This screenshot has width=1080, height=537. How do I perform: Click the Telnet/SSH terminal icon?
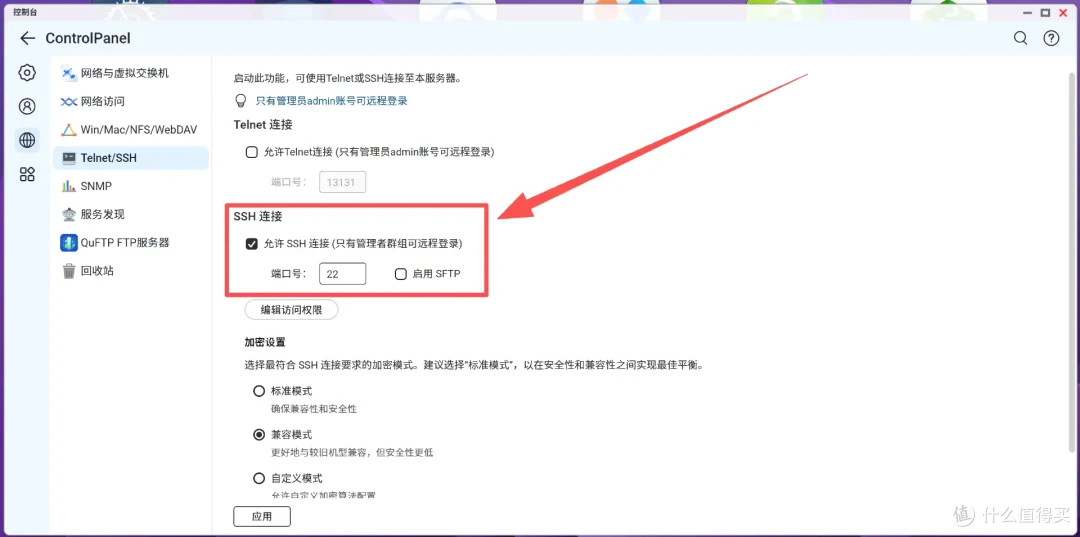click(x=69, y=158)
